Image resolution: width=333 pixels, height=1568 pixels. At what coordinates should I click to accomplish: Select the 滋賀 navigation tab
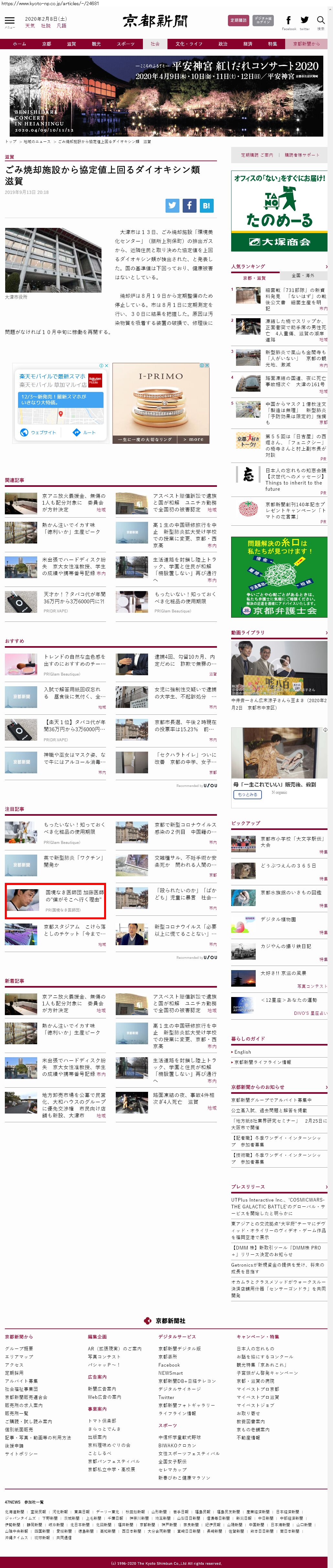[x=71, y=44]
